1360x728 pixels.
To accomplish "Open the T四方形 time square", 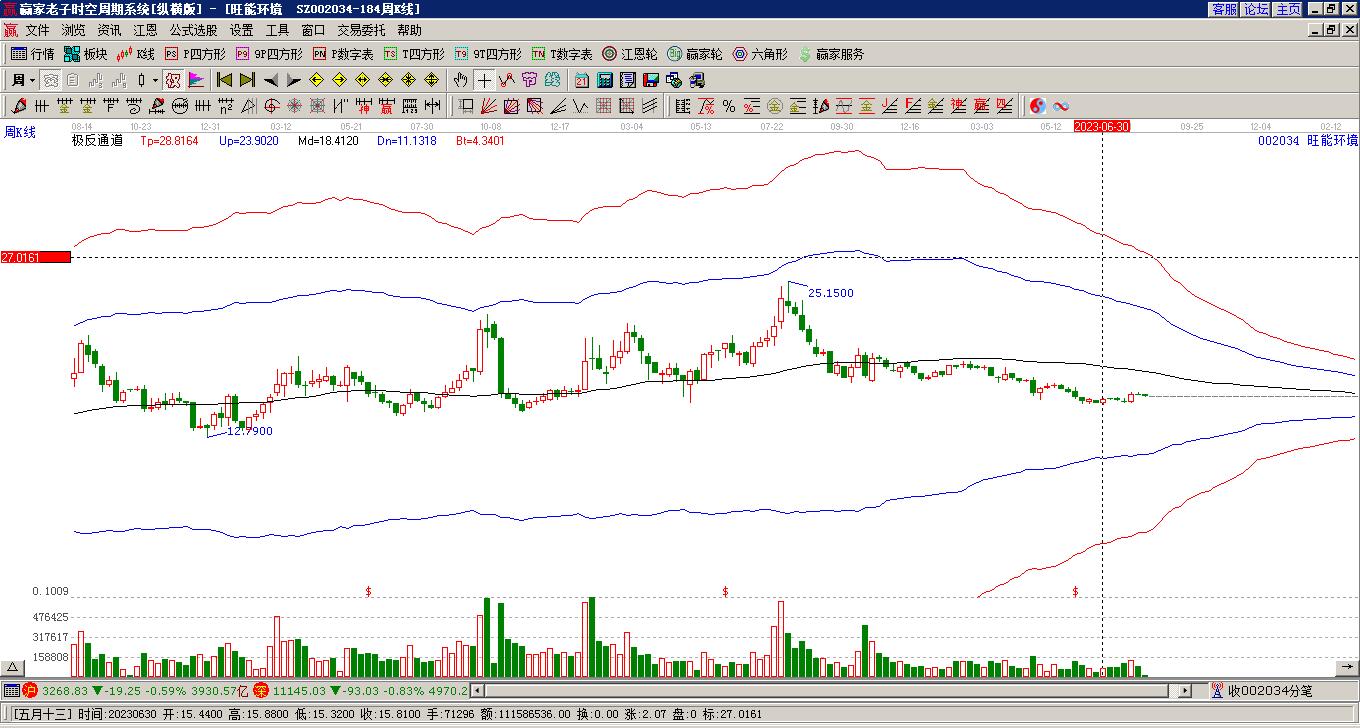I will pos(414,54).
